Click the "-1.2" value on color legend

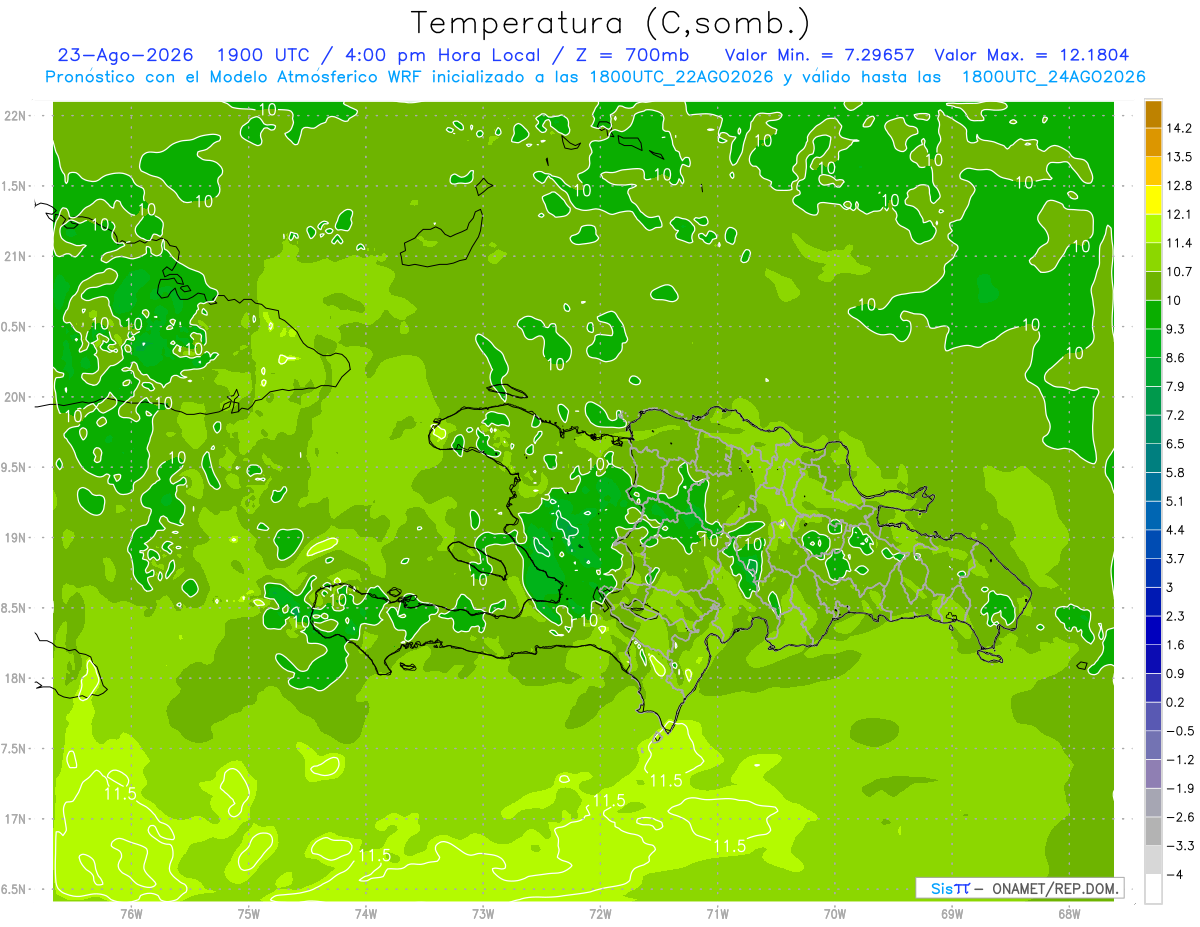coord(1179,759)
